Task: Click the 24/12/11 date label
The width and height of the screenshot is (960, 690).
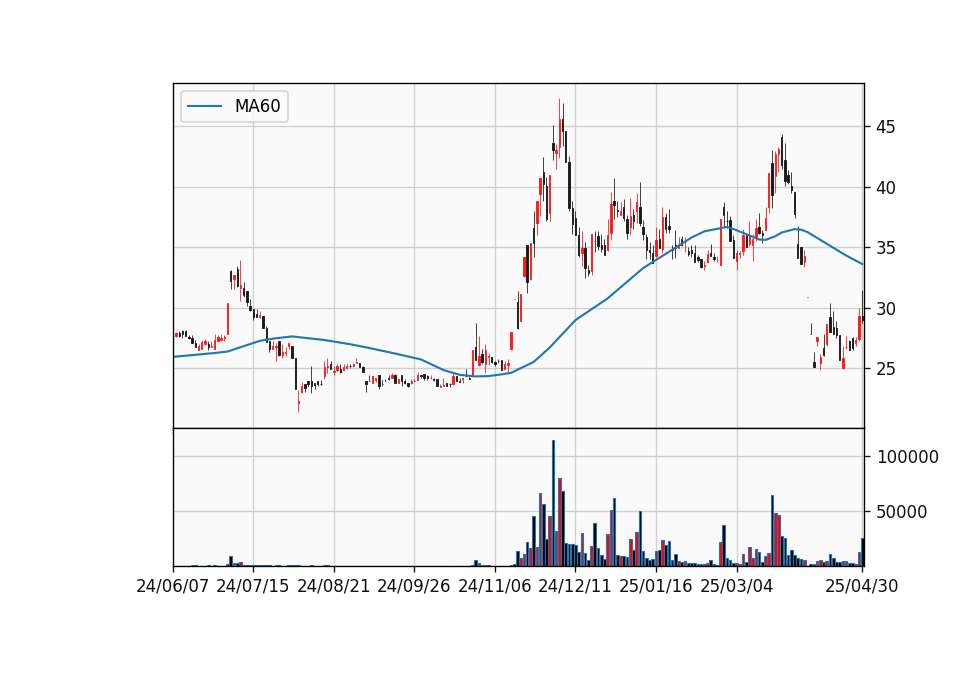Action: (x=575, y=586)
